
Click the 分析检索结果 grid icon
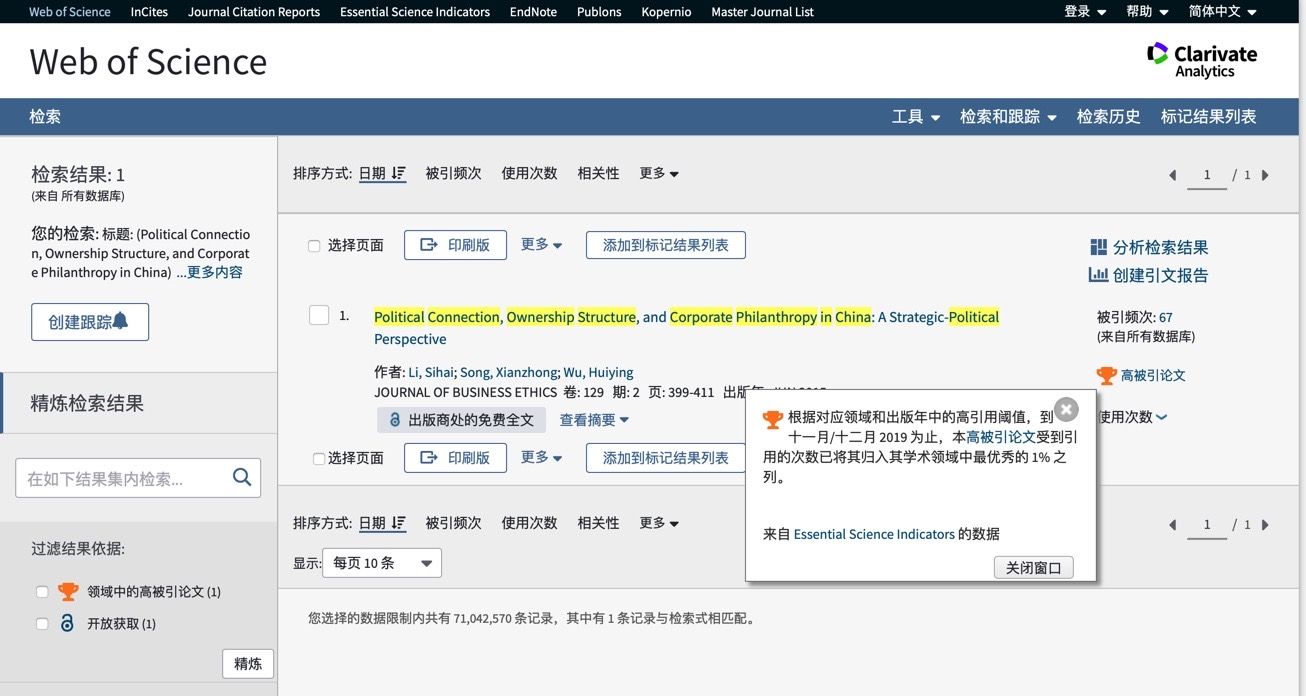point(1099,247)
